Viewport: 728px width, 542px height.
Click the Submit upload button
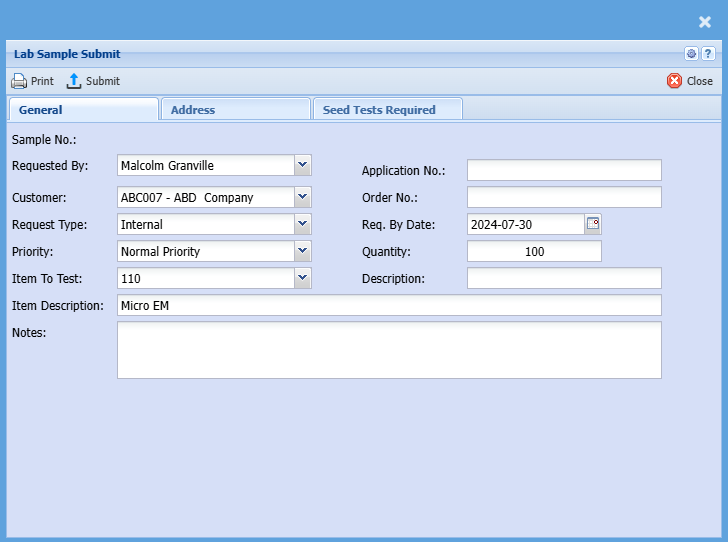[93, 81]
